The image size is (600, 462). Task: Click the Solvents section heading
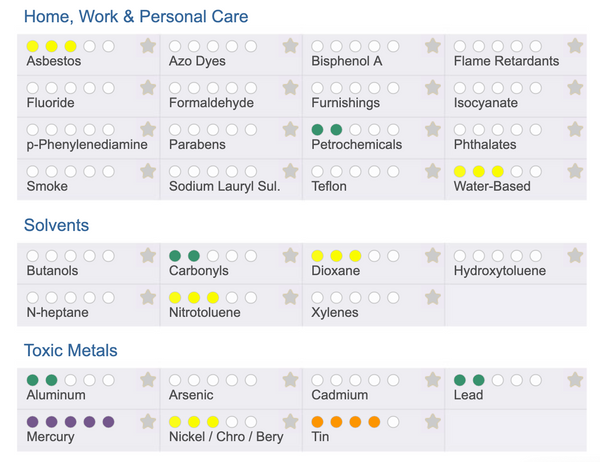pos(56,226)
